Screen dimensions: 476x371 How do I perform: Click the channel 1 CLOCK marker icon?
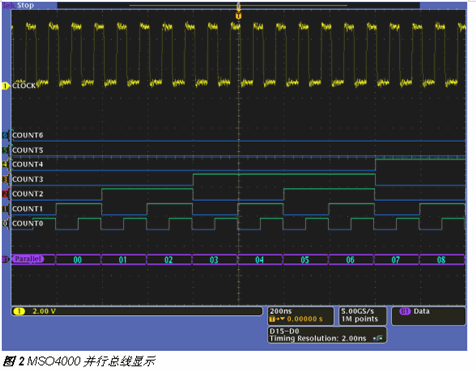tap(5, 86)
